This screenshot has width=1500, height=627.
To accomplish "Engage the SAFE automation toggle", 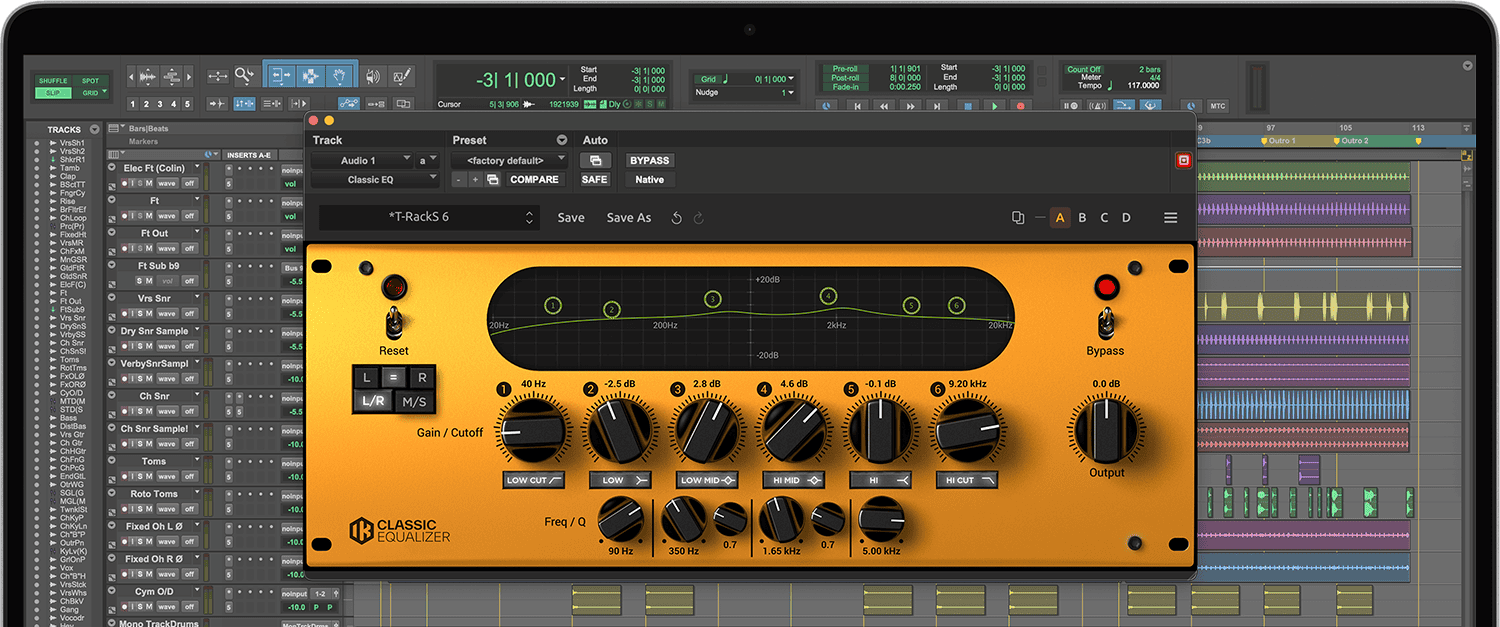I will (594, 179).
